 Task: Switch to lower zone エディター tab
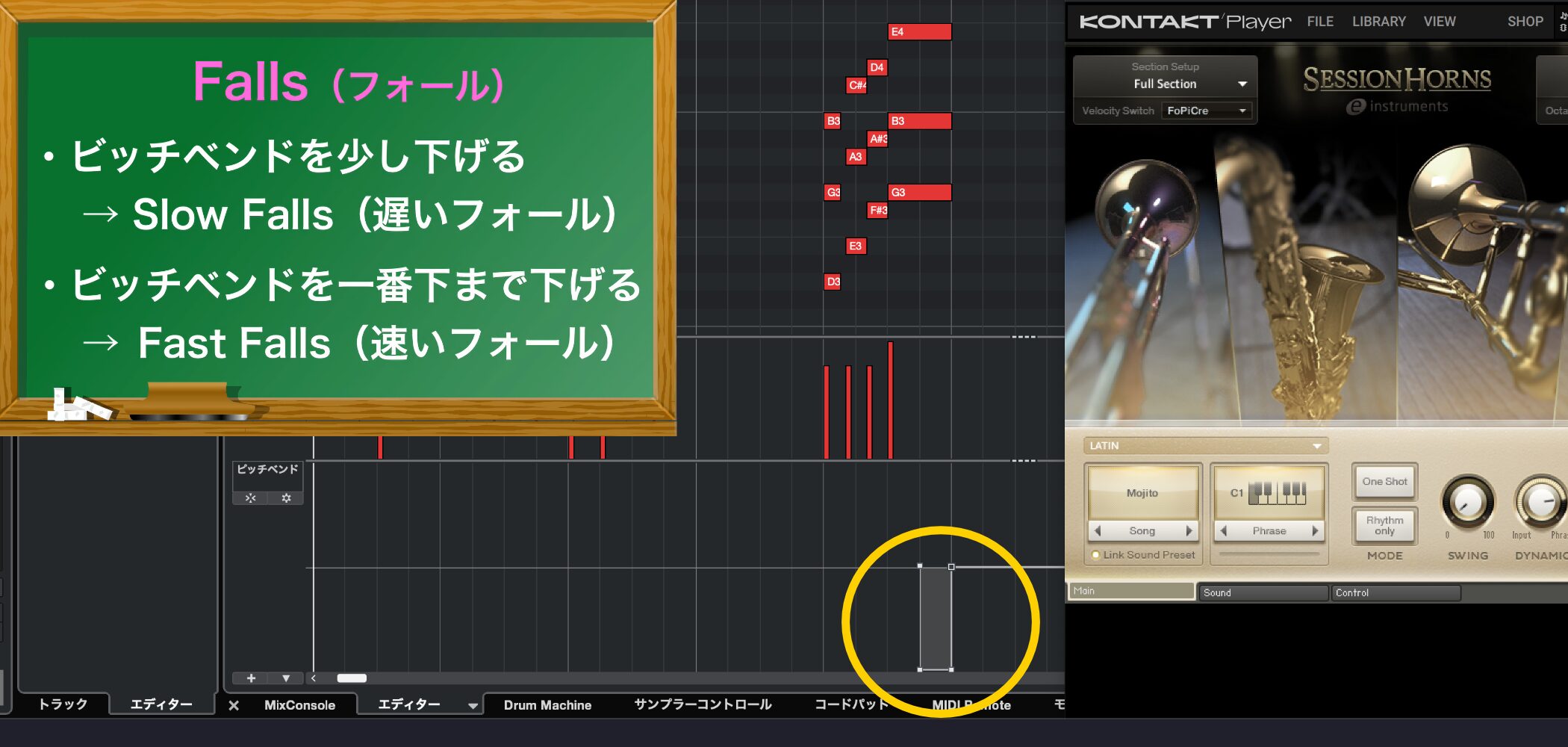click(409, 704)
